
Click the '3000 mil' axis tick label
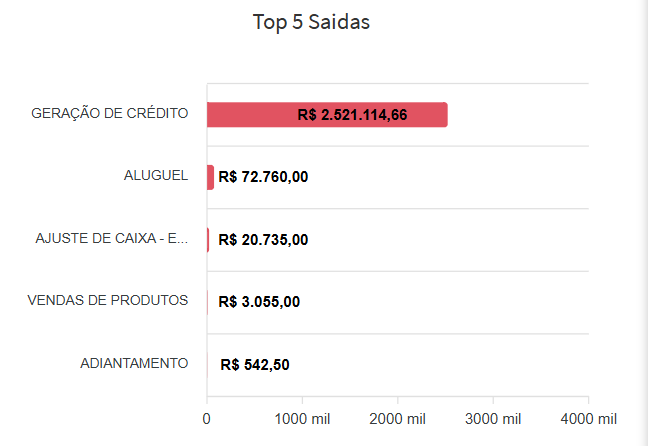493,417
